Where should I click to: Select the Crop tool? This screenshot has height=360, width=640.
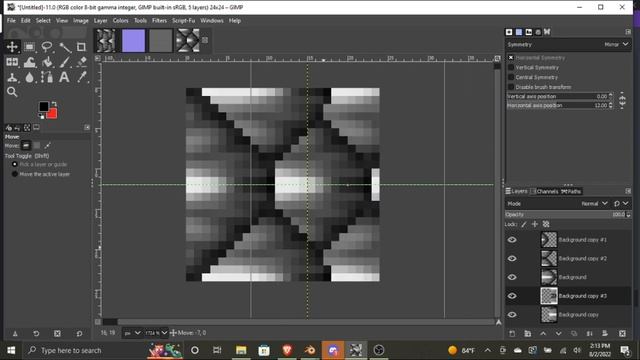82,47
